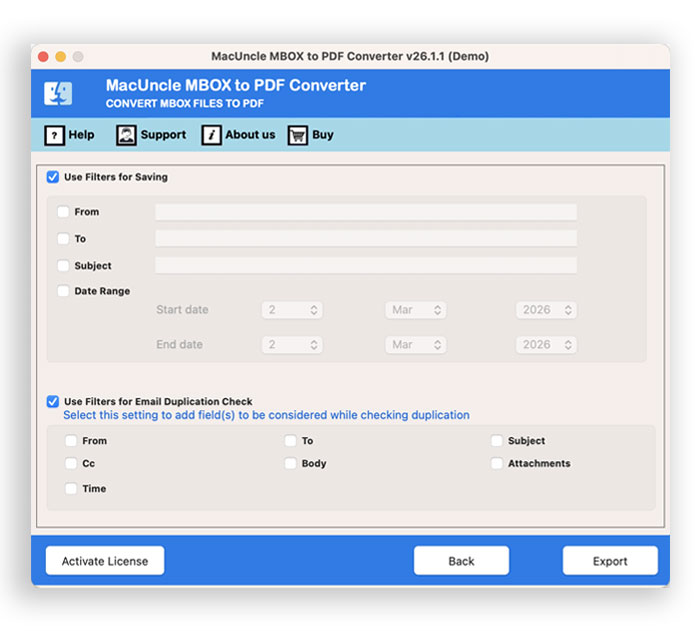
Task: Enable the Subject saving filter checkbox
Action: pos(63,265)
